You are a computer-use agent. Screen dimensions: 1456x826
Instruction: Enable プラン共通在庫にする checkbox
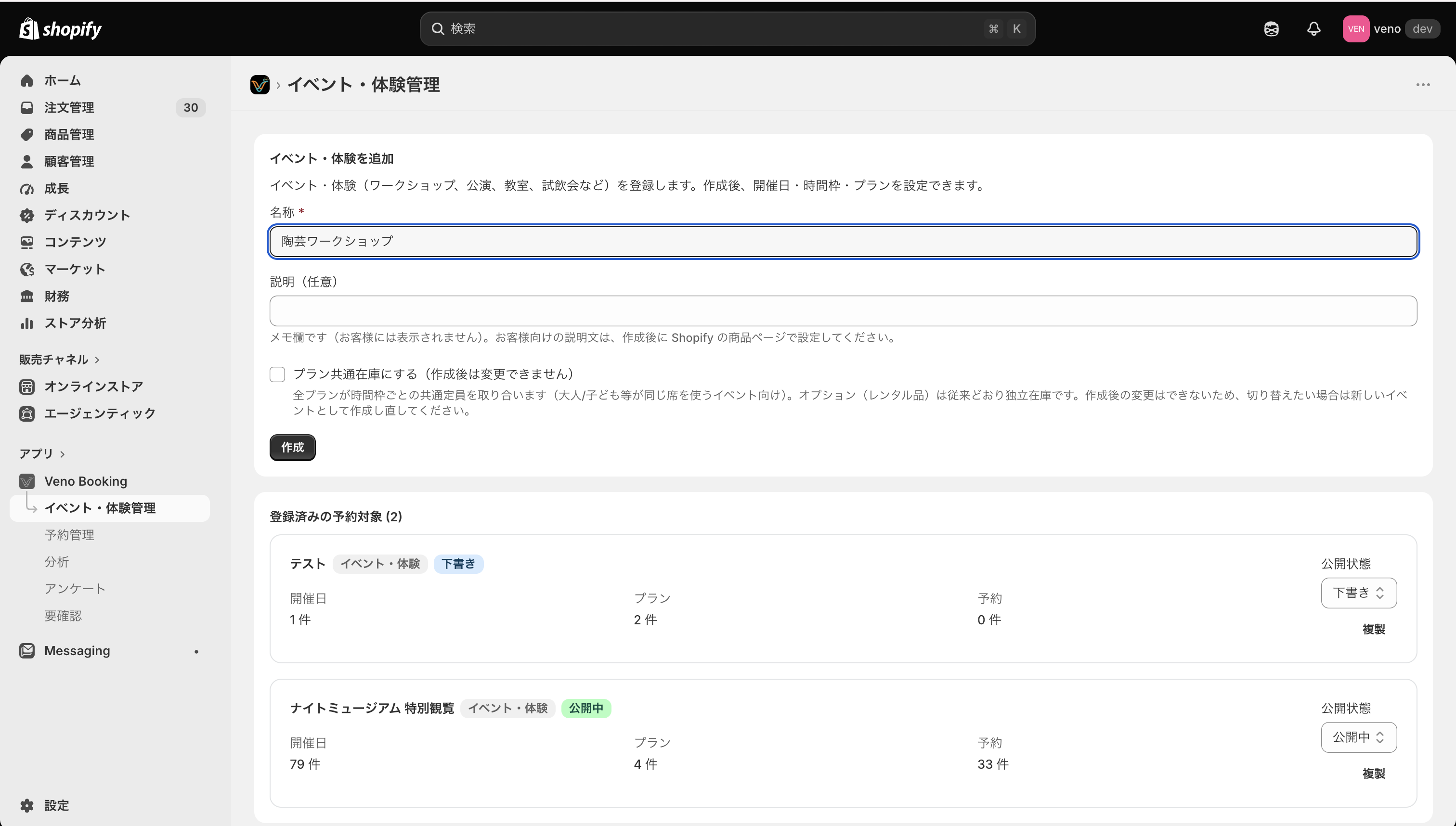tap(277, 374)
